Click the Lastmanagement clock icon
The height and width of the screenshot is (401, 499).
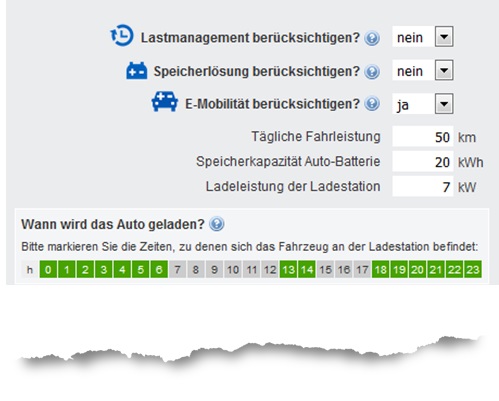tap(122, 35)
